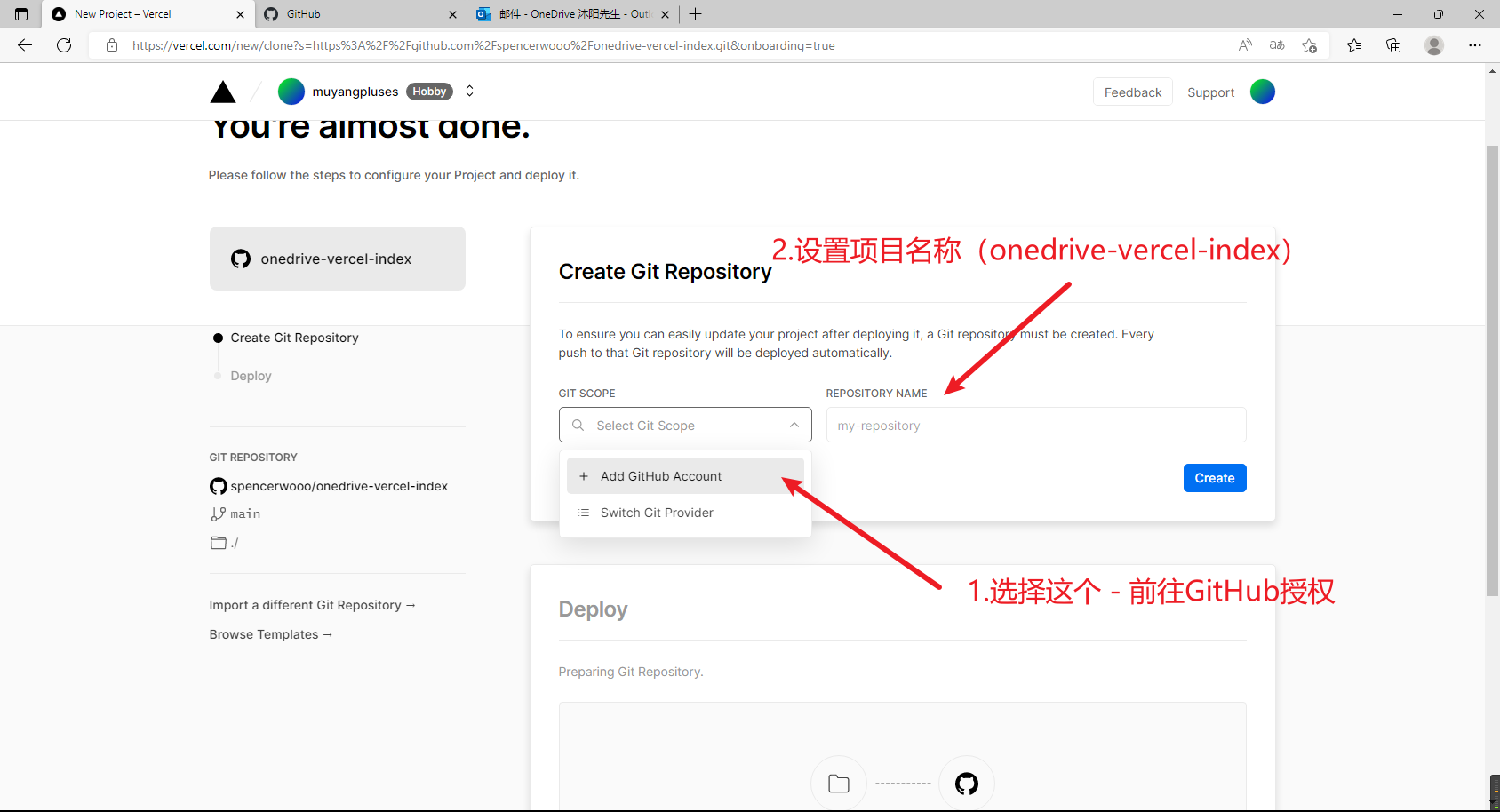Follow Import a different Git Repository link
The height and width of the screenshot is (812, 1500).
312,605
